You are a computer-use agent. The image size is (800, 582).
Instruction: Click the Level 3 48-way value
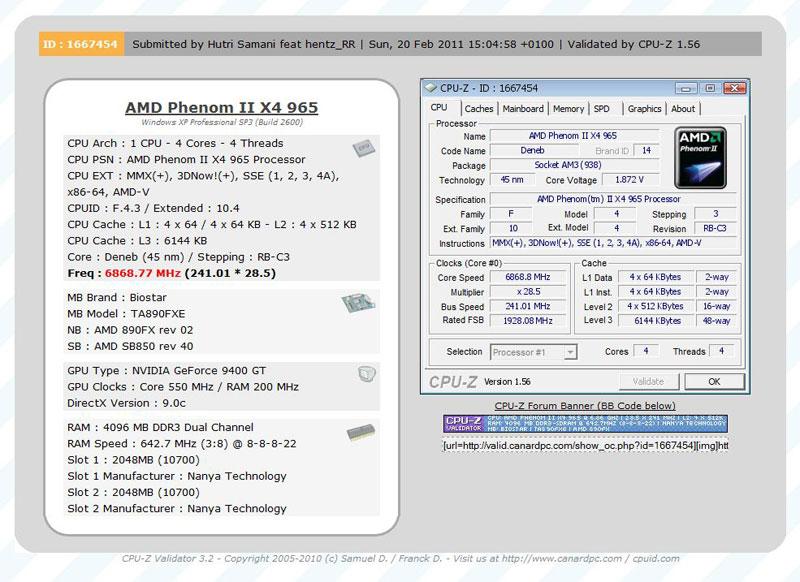[x=716, y=320]
